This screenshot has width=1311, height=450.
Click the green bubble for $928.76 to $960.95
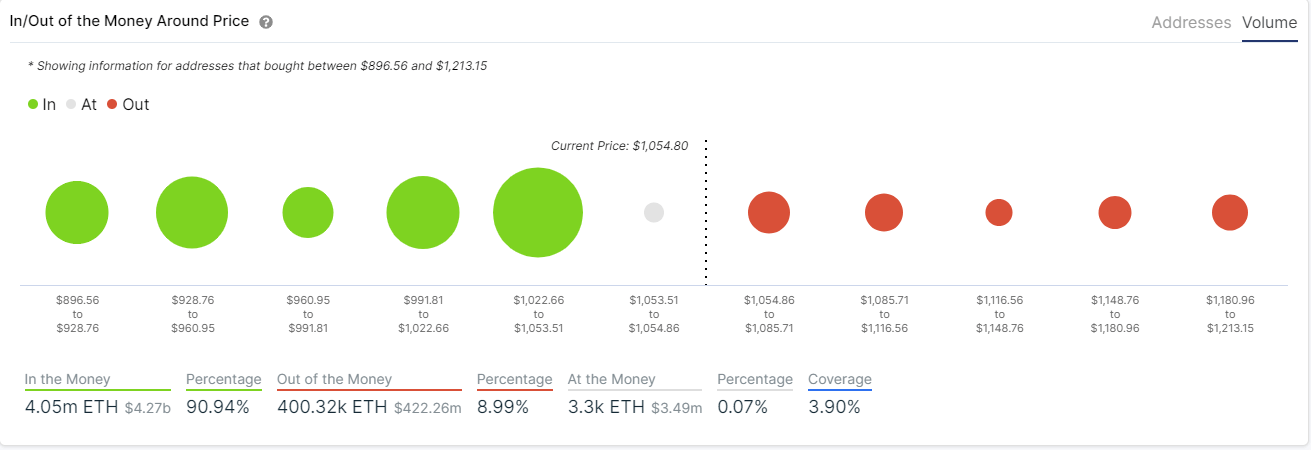[192, 213]
